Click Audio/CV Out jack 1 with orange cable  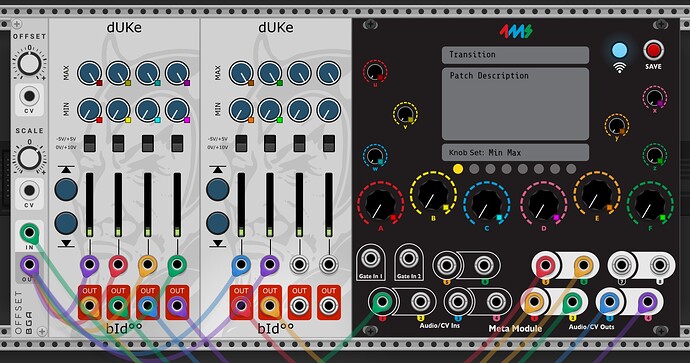[x=534, y=302]
